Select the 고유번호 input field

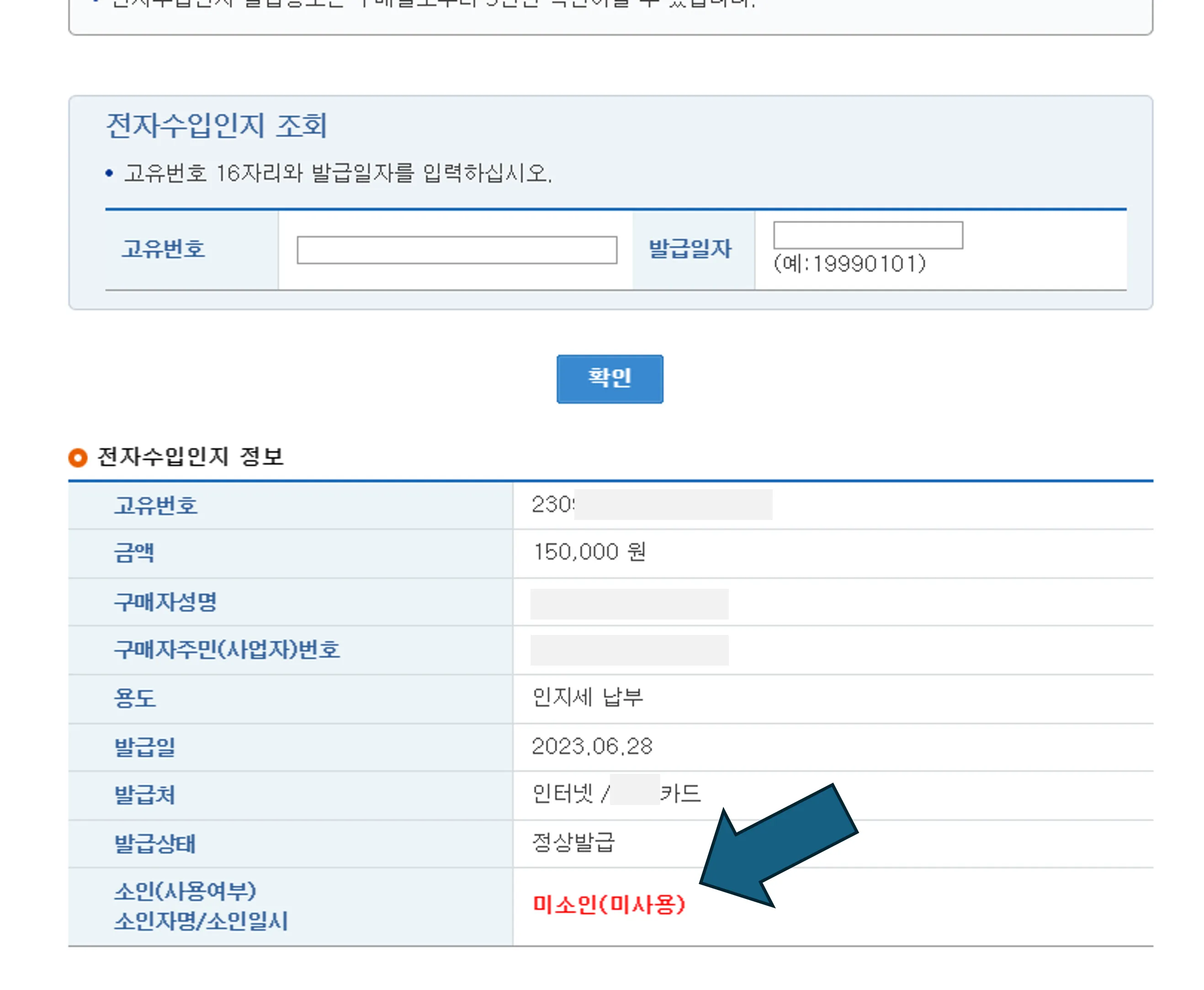[x=456, y=249]
